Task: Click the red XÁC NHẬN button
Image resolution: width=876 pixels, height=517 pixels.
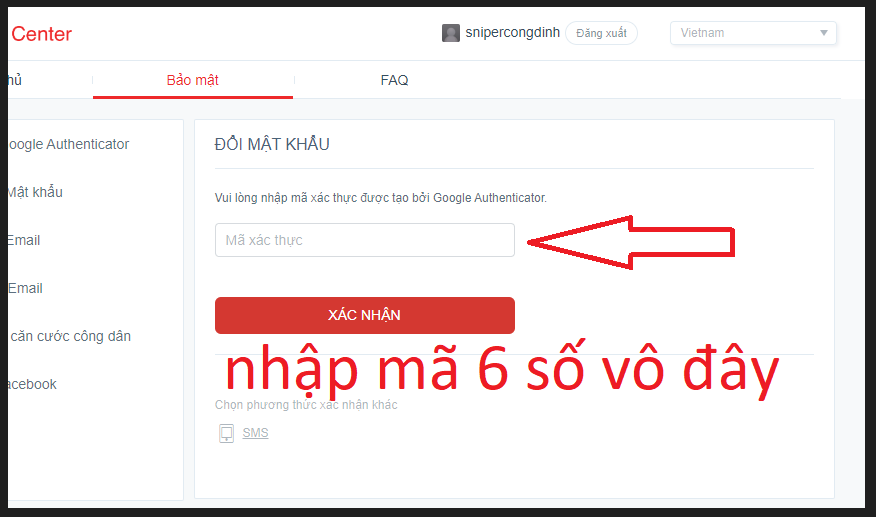Action: click(x=365, y=315)
